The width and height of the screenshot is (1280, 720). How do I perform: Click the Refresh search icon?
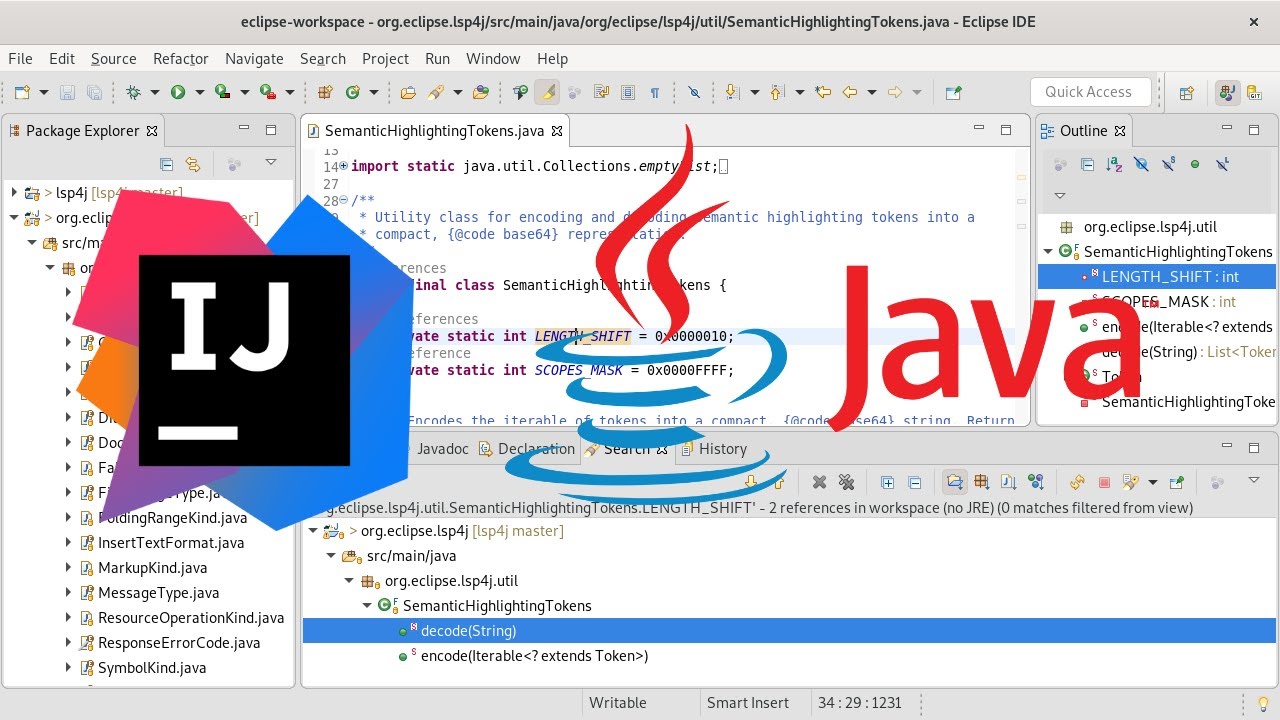point(1077,482)
